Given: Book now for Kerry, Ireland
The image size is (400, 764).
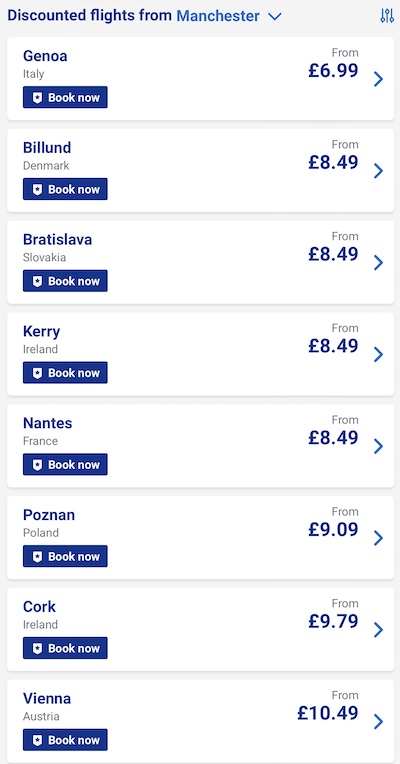Looking at the screenshot, I should [x=65, y=373].
